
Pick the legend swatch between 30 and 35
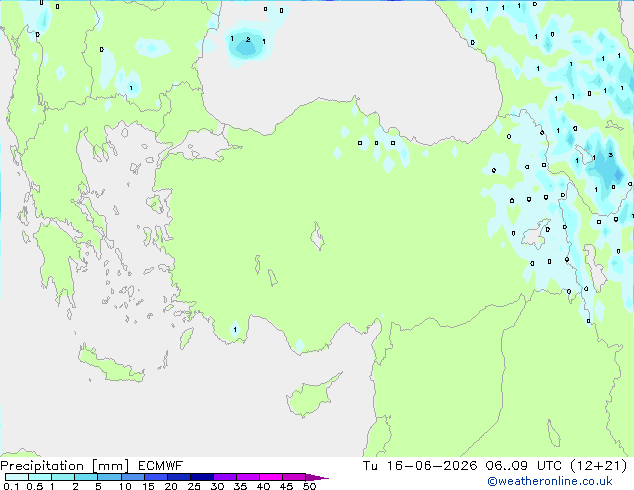[225, 477]
